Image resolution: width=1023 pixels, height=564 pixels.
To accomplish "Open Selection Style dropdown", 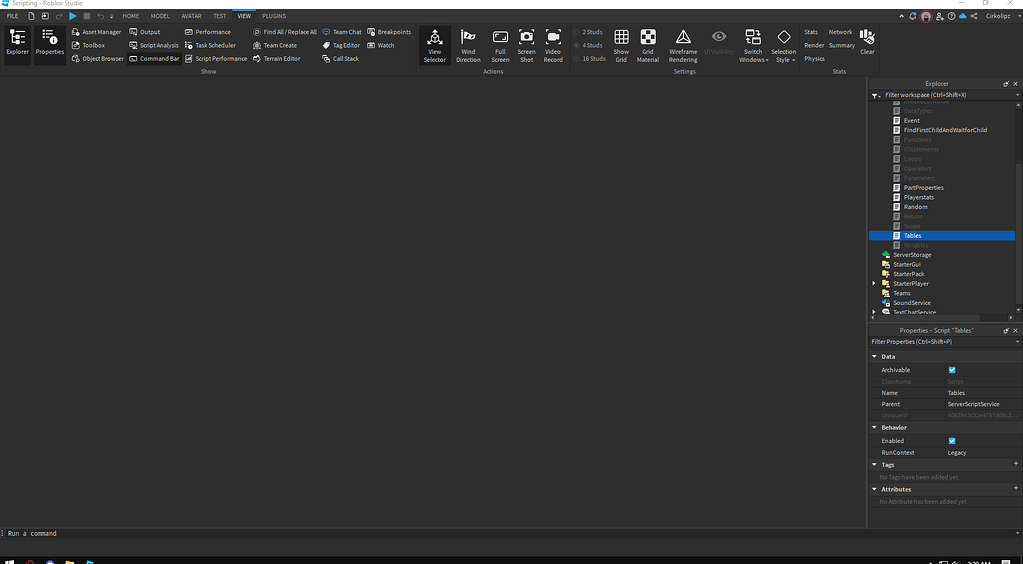I will tap(784, 46).
